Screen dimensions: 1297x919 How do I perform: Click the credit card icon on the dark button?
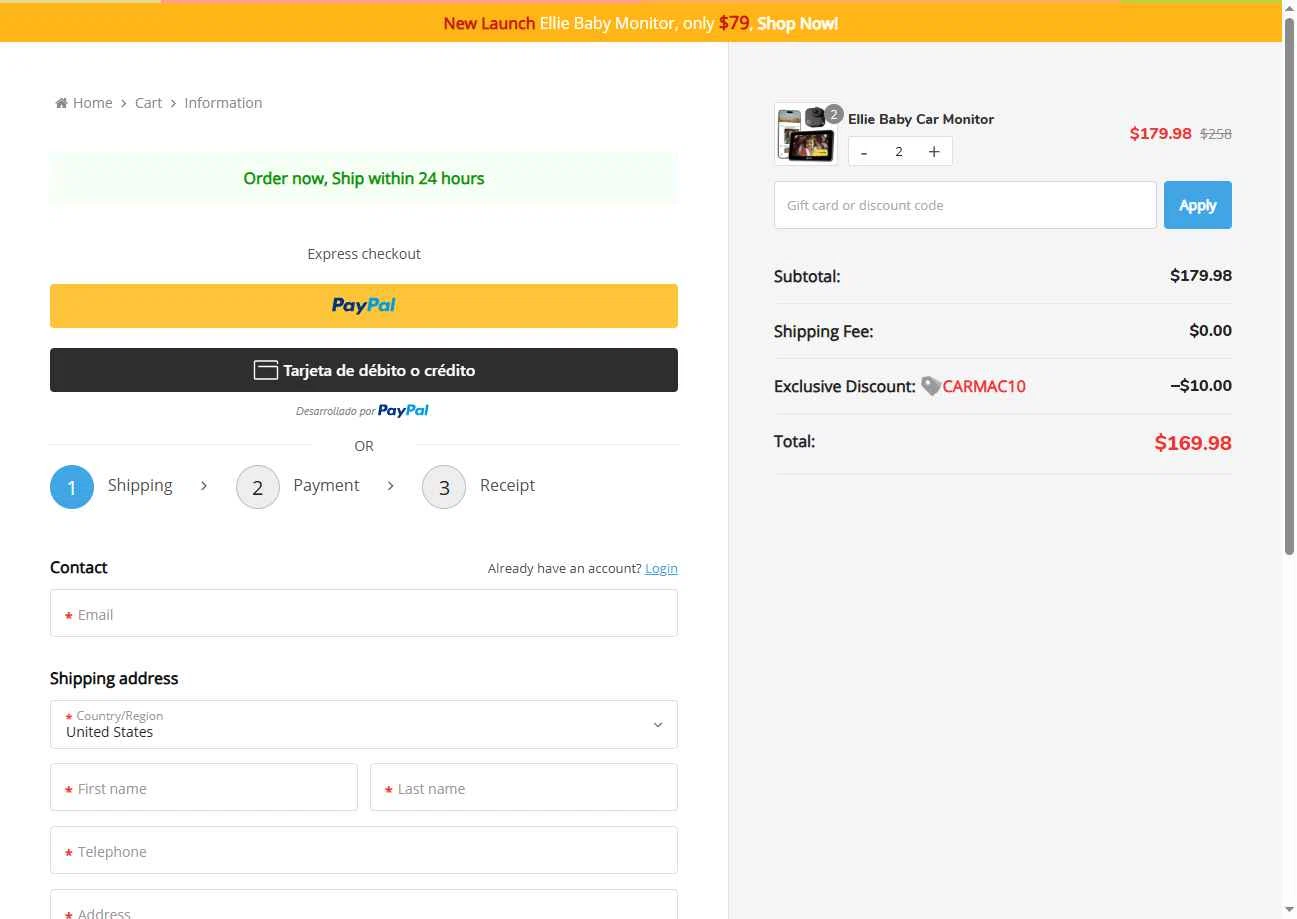265,370
